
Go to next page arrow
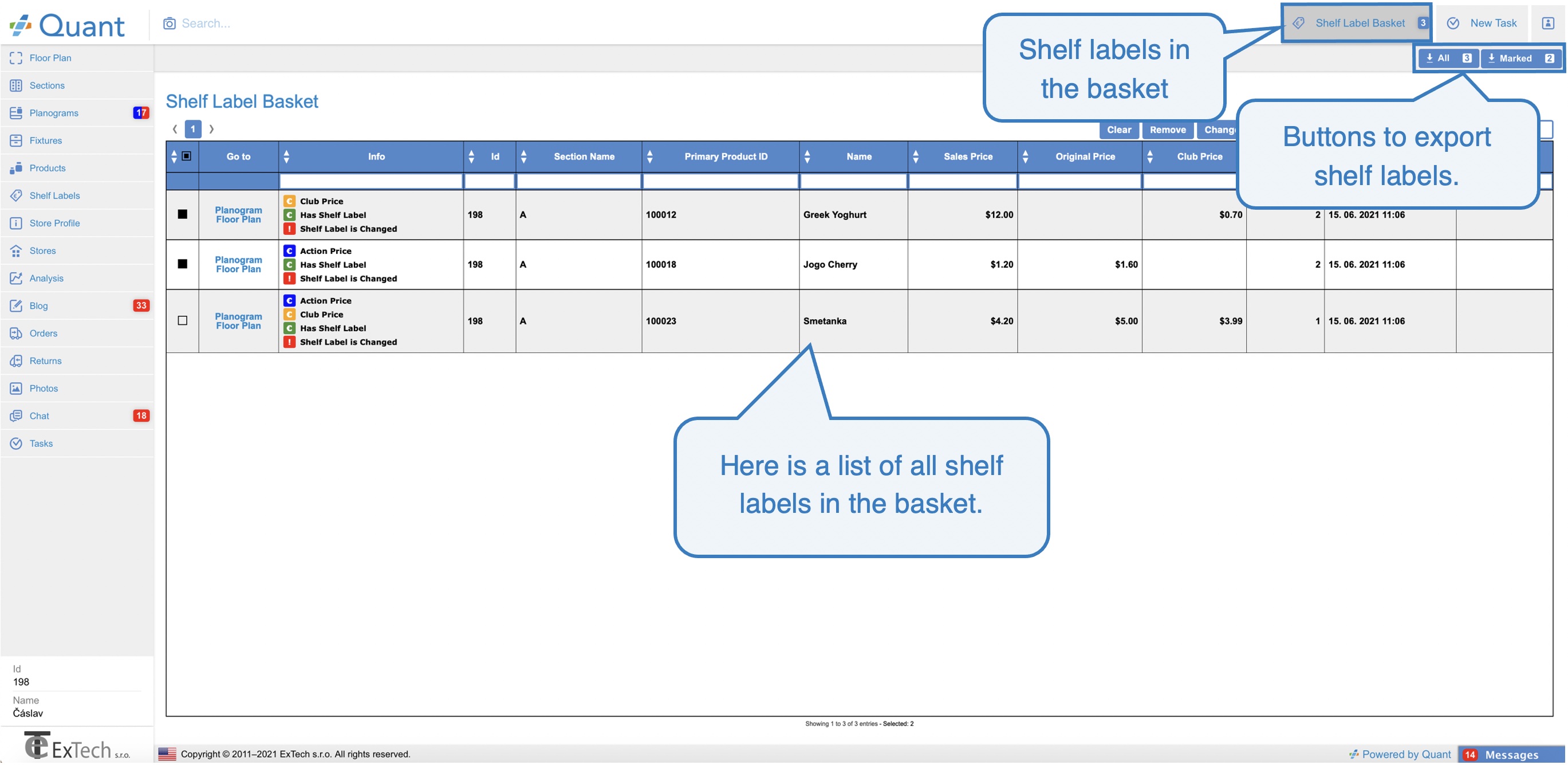211,128
